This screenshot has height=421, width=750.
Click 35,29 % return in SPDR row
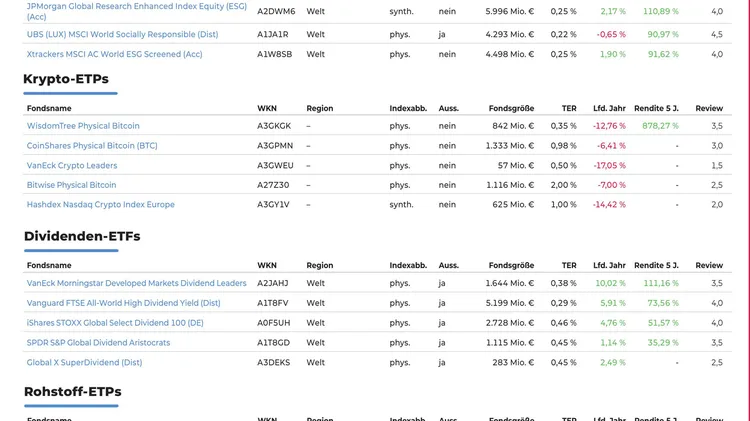[663, 343]
